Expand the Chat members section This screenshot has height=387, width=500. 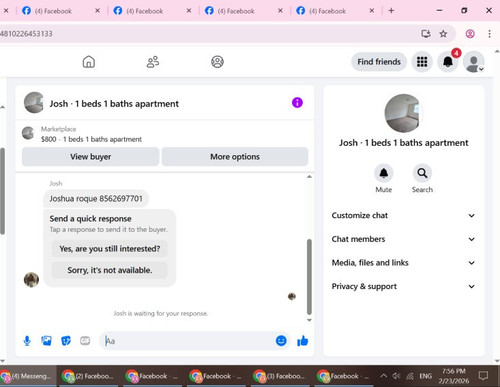(x=403, y=239)
